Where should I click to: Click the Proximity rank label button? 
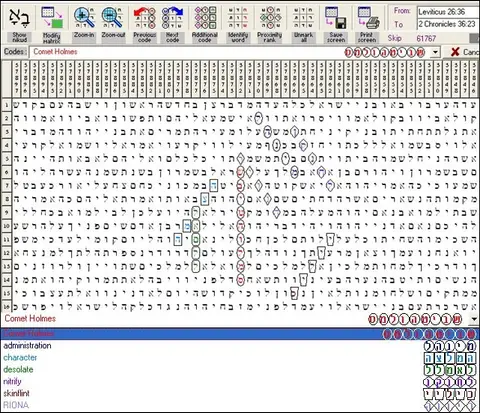point(270,37)
